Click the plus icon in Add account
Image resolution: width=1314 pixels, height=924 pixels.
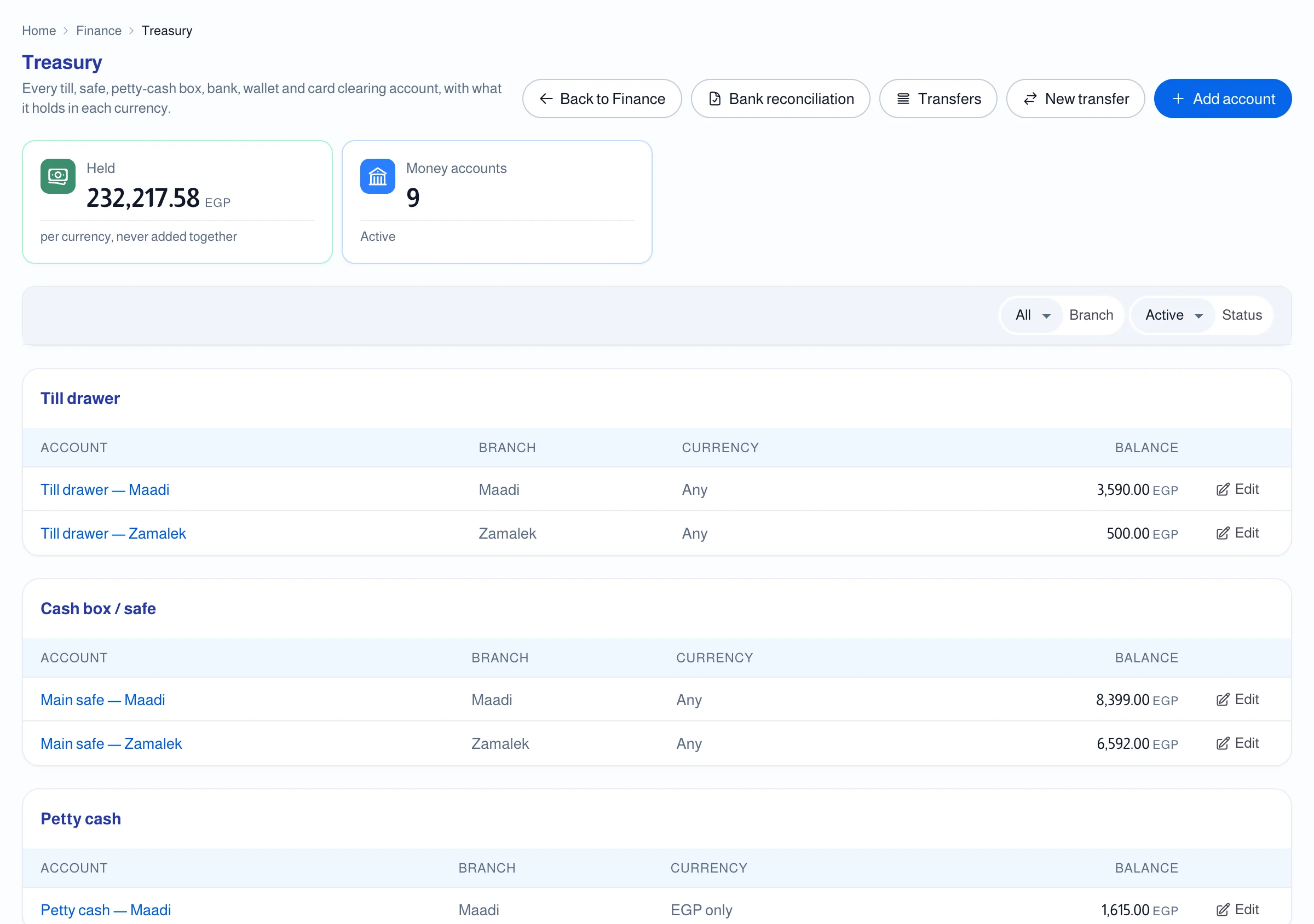pyautogui.click(x=1178, y=99)
